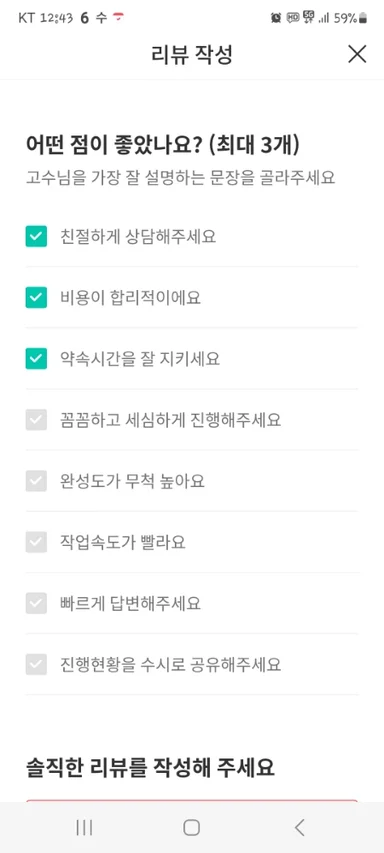Check 꼼꼼하고 세심하게 진행해주세요 checkbox

coord(36,420)
